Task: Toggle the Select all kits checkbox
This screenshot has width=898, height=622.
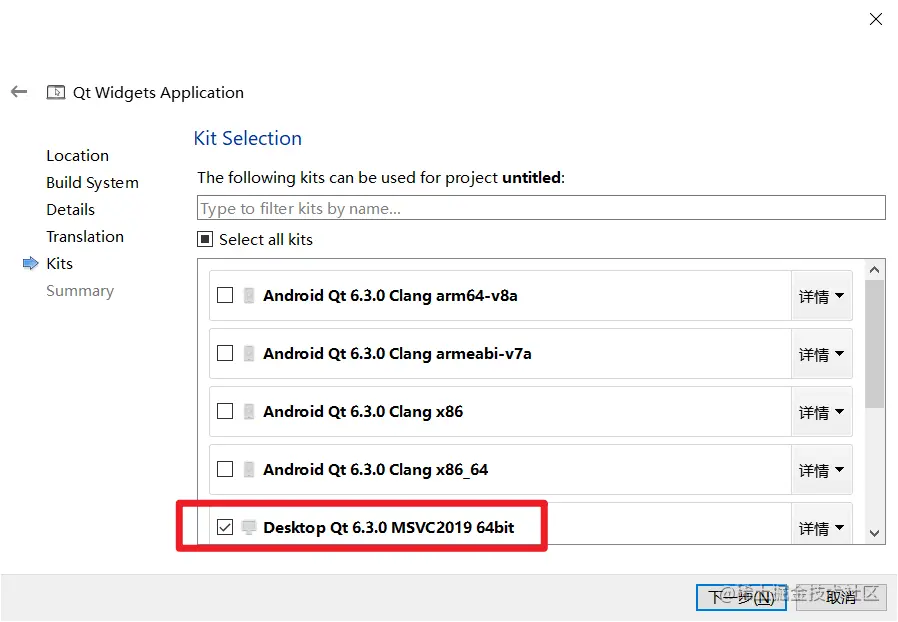Action: pyautogui.click(x=205, y=240)
